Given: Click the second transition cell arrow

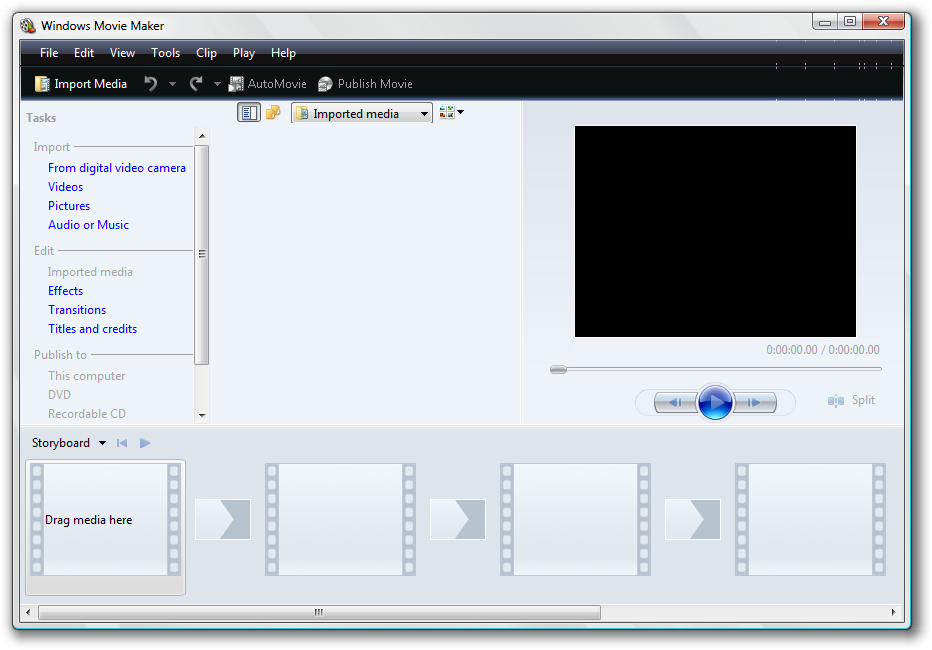Looking at the screenshot, I should coord(458,520).
